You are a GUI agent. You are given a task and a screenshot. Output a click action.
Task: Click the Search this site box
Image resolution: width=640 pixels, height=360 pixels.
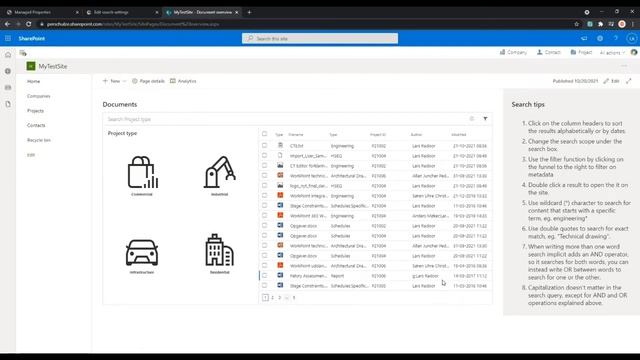point(320,38)
